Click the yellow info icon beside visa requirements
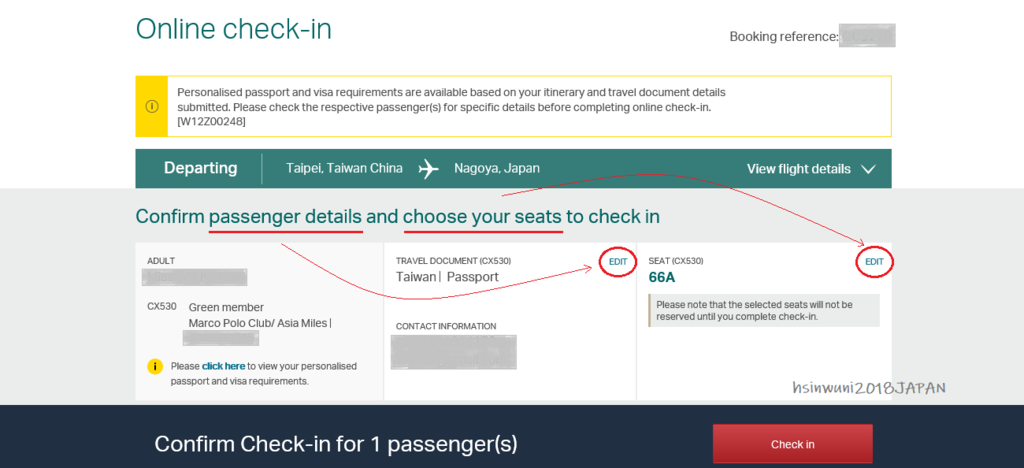Image resolution: width=1024 pixels, height=468 pixels. coord(154,367)
